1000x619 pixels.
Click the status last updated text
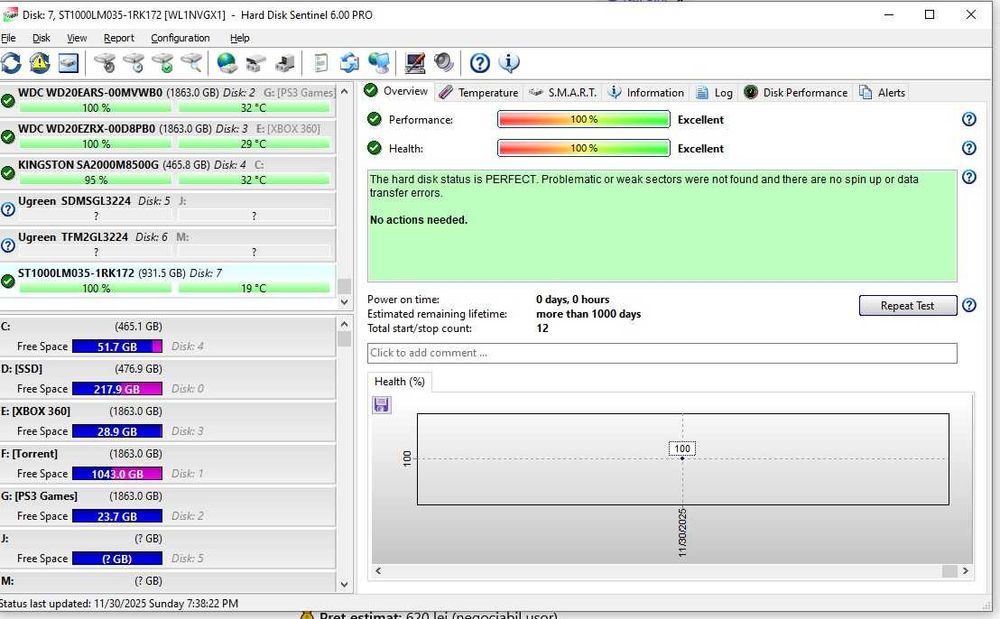pyautogui.click(x=119, y=603)
